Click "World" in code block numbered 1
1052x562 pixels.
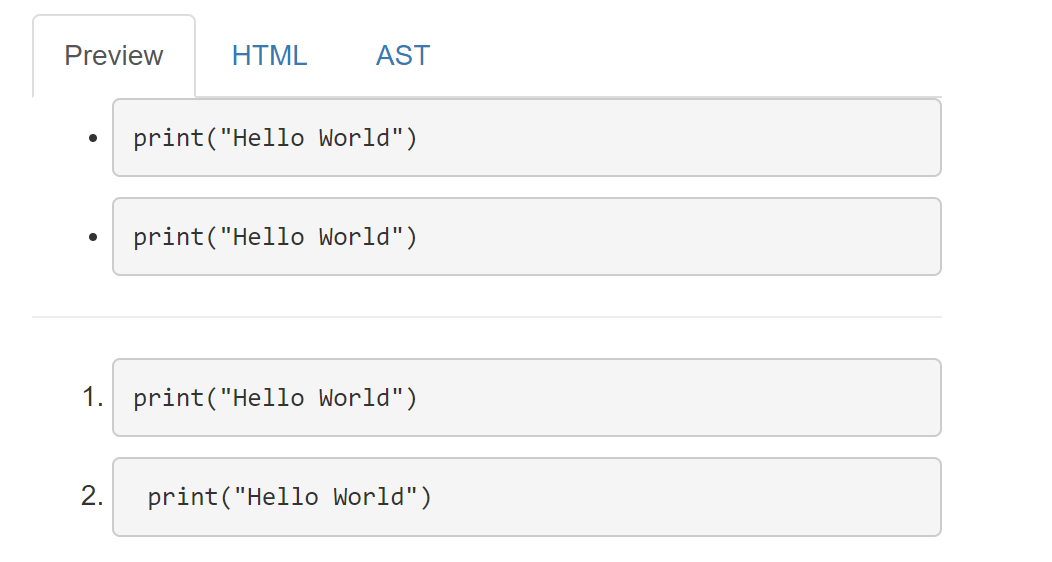click(x=354, y=398)
